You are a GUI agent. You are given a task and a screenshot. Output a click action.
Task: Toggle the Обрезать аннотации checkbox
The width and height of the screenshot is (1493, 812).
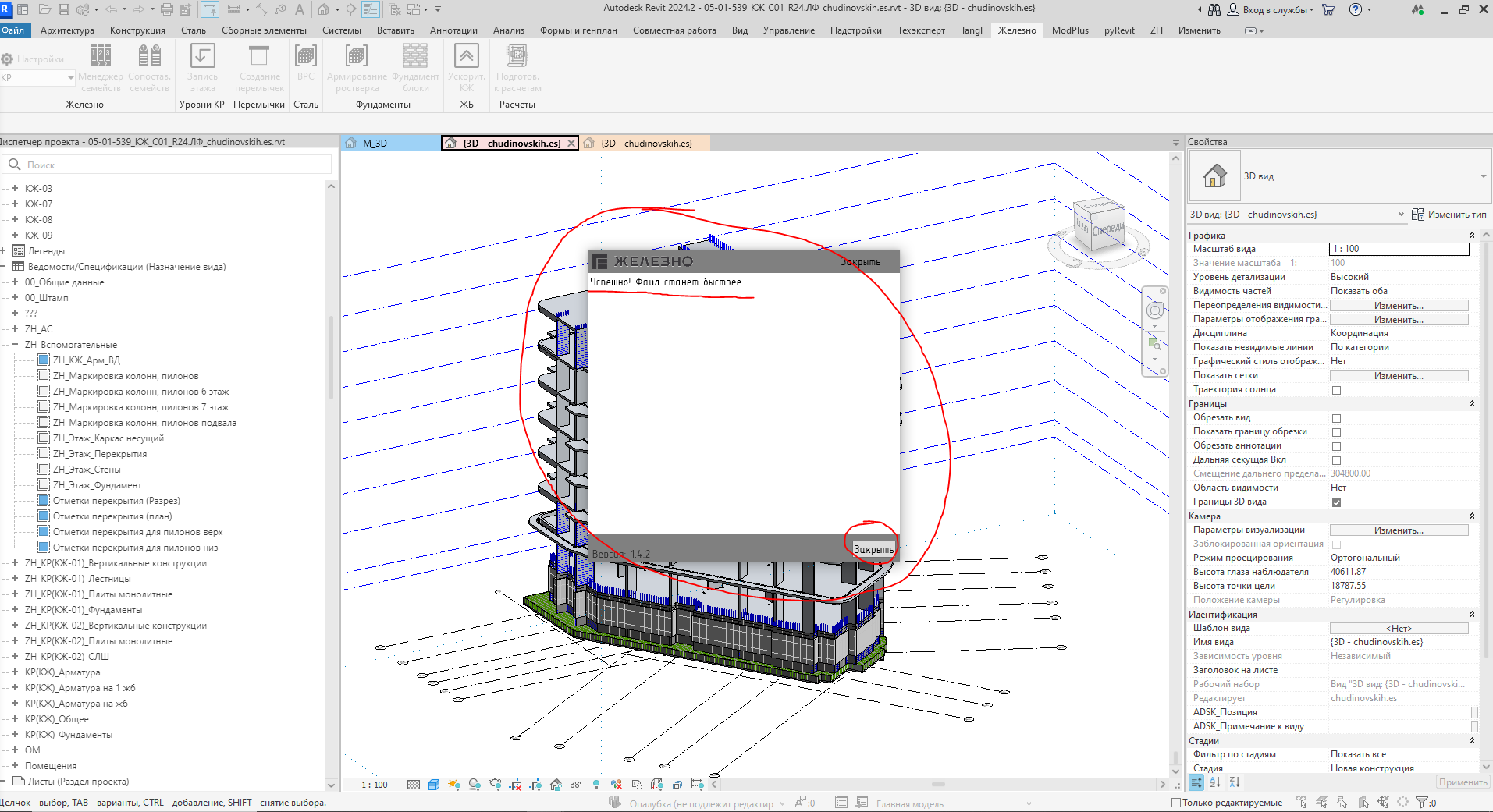coord(1336,446)
